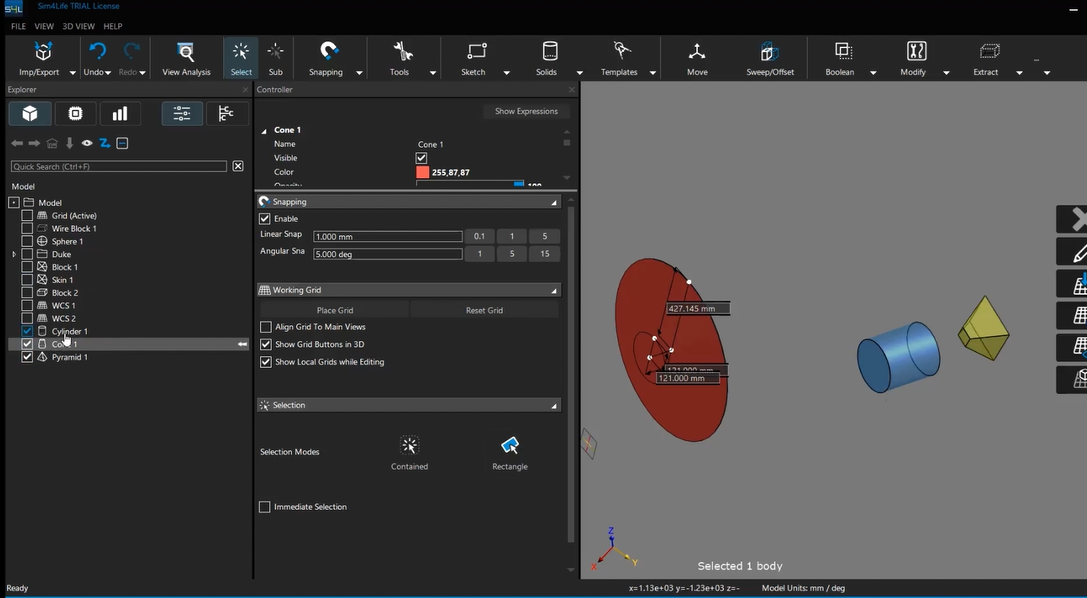Screen dimensions: 1087x598
Task: Select the Rectangle selection mode icon
Action: (x=510, y=446)
